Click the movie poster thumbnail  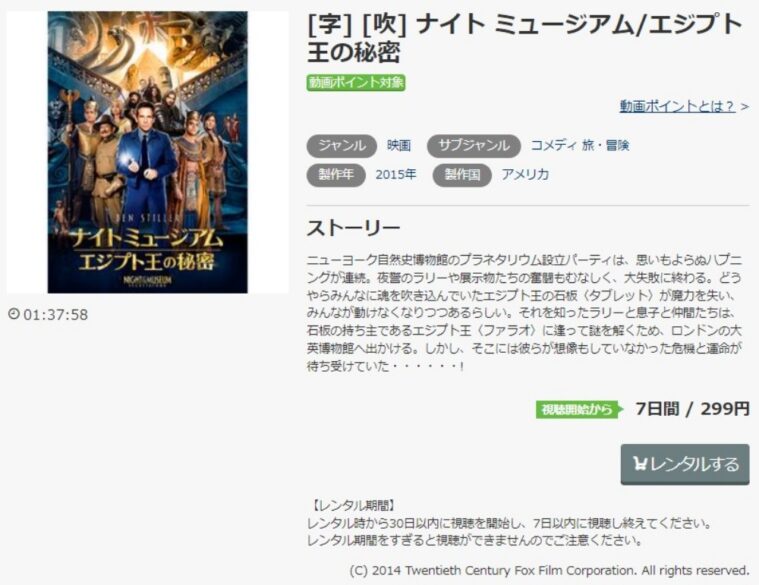[x=148, y=152]
